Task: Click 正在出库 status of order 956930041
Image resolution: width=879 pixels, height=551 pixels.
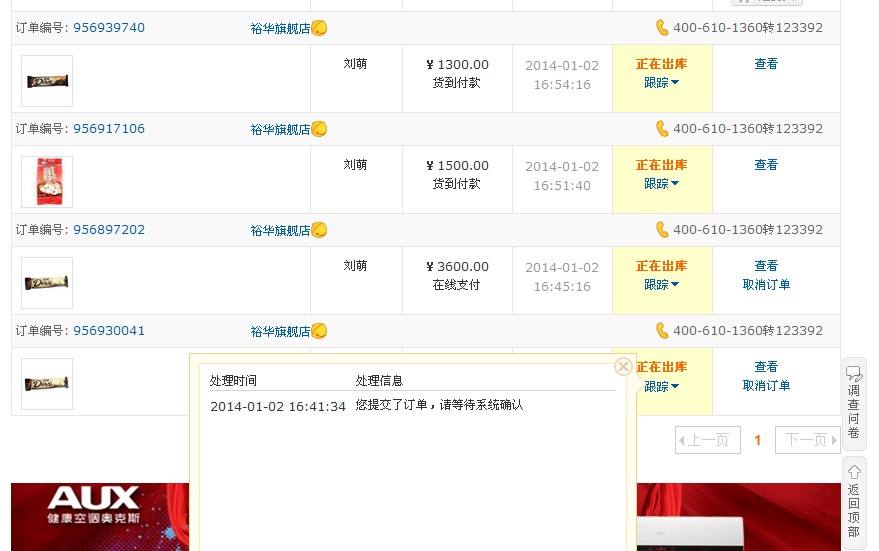Action: click(x=662, y=367)
